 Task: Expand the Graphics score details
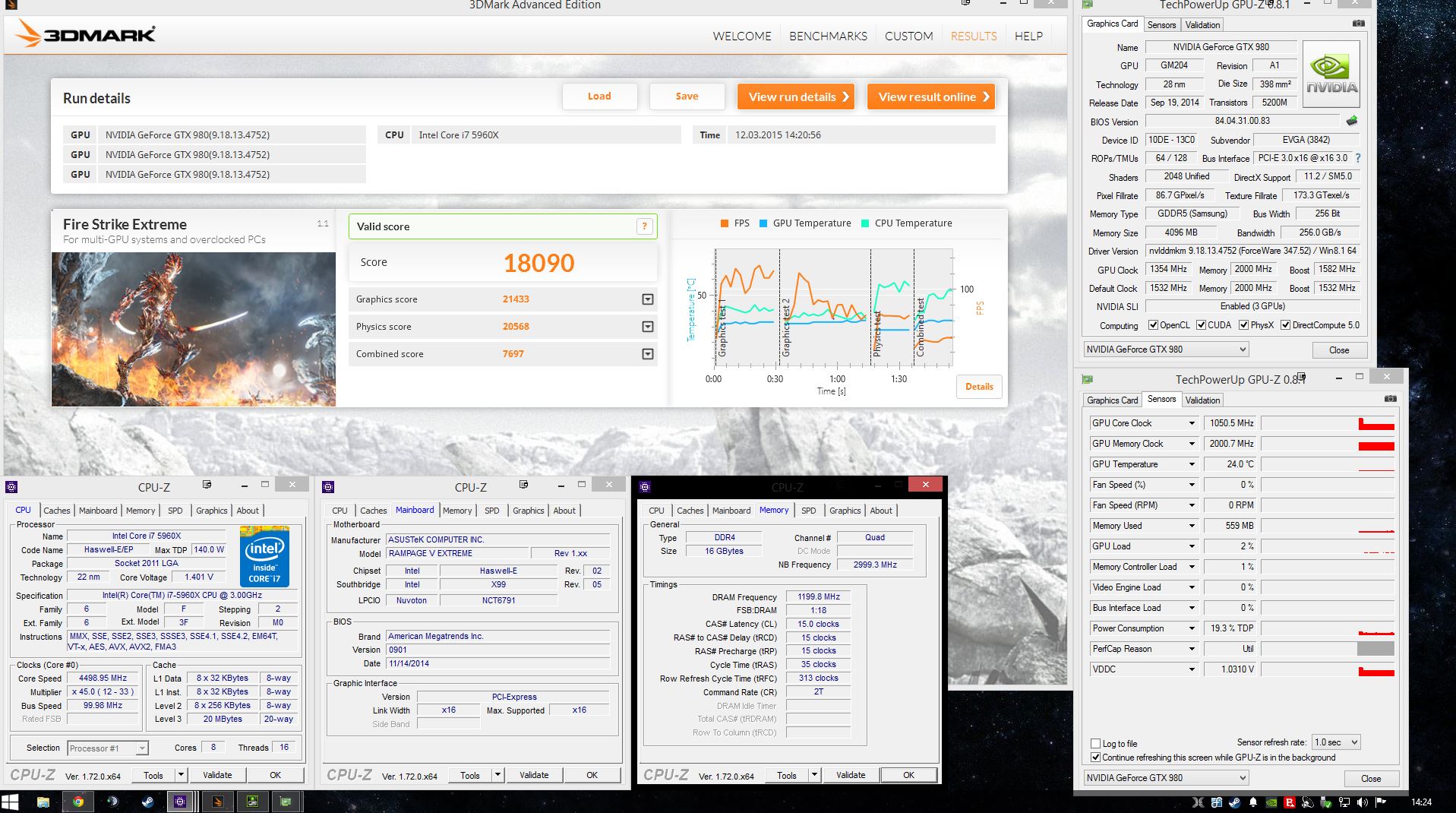(x=648, y=299)
